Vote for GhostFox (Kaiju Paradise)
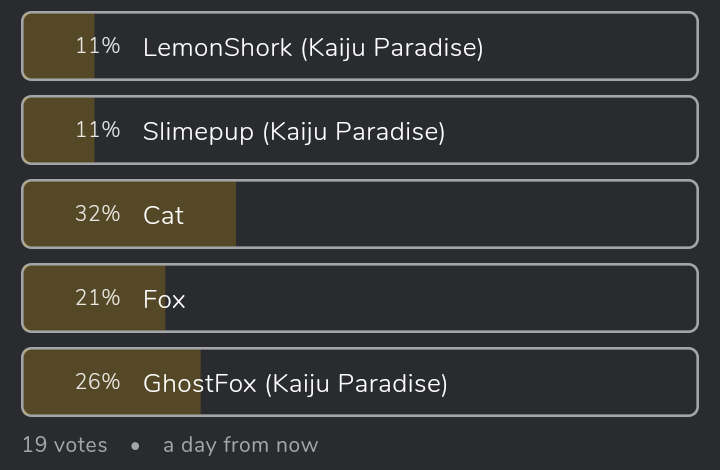Viewport: 720px width, 470px height. point(360,382)
